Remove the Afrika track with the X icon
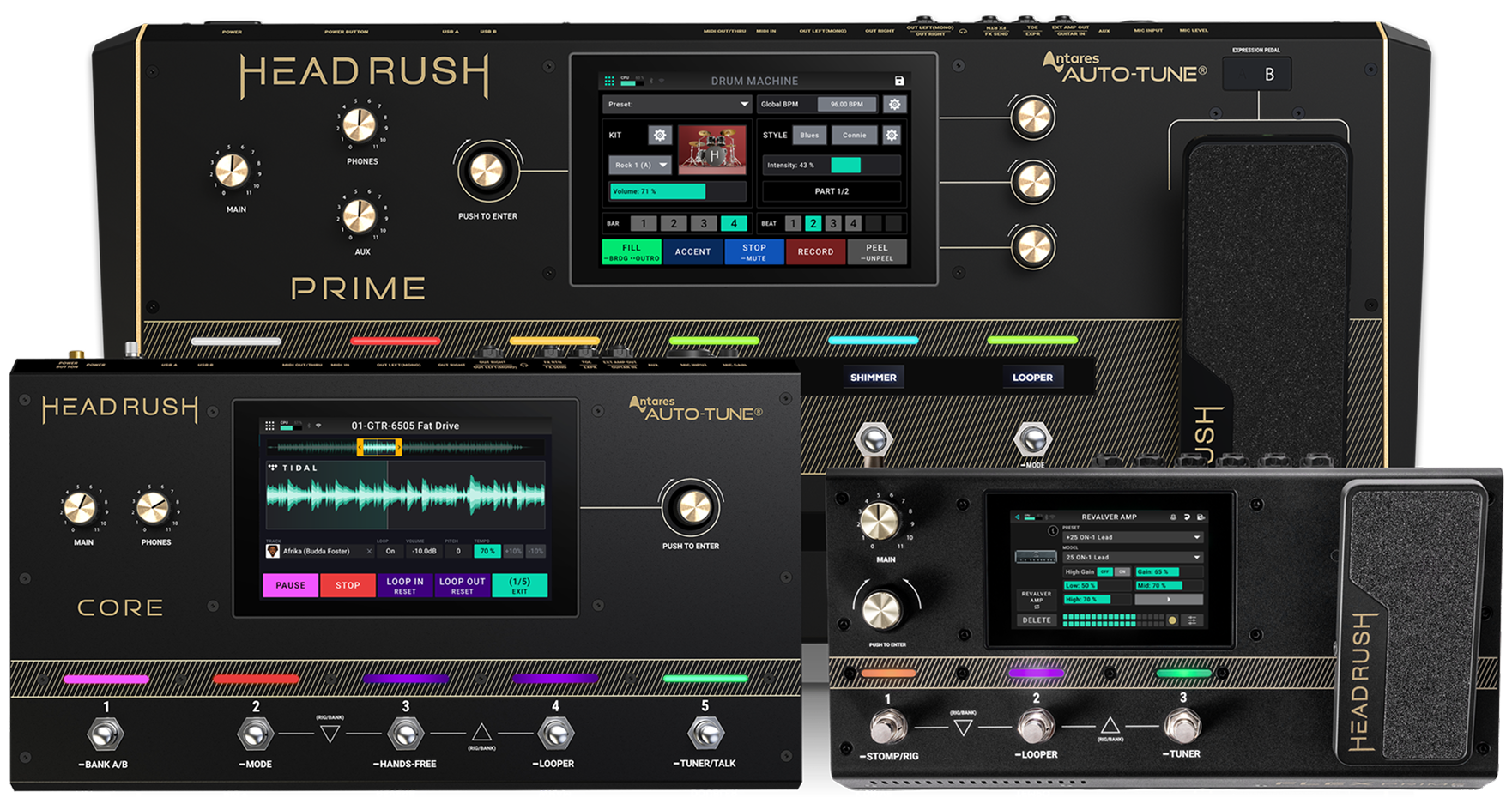The height and width of the screenshot is (810, 1512). pyautogui.click(x=370, y=551)
